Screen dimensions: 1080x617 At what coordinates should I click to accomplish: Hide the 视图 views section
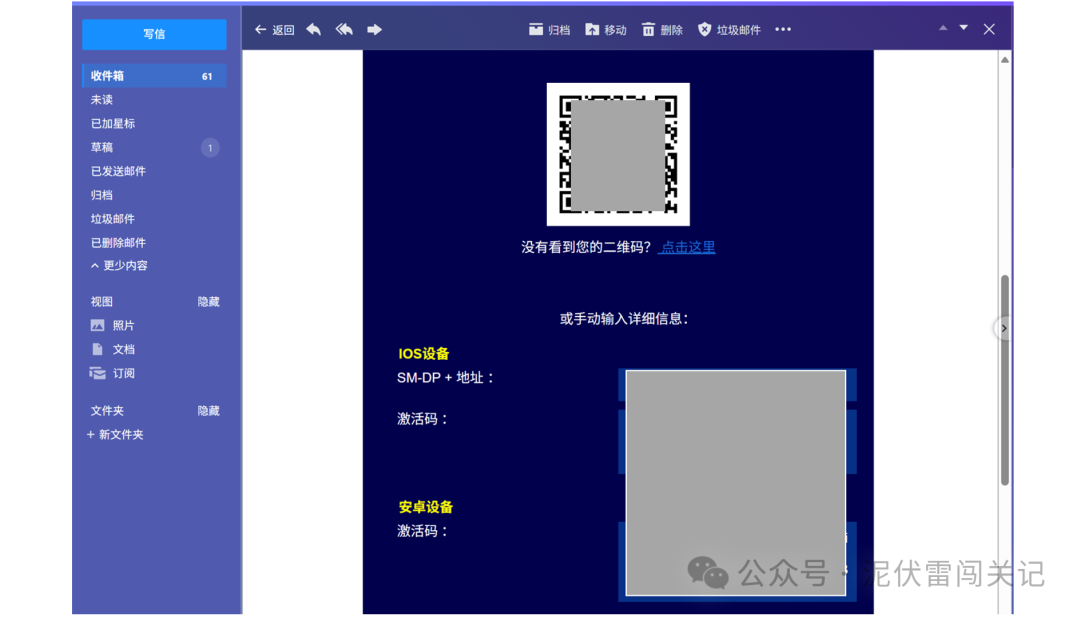tap(208, 302)
